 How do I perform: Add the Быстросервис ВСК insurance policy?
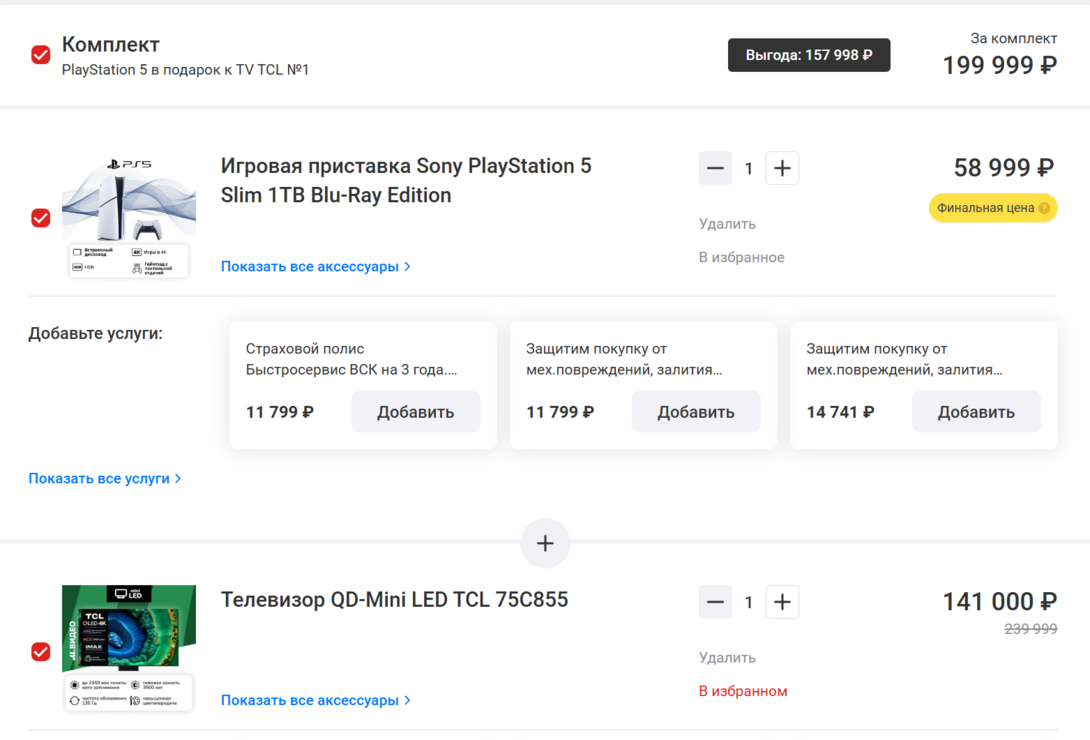415,412
